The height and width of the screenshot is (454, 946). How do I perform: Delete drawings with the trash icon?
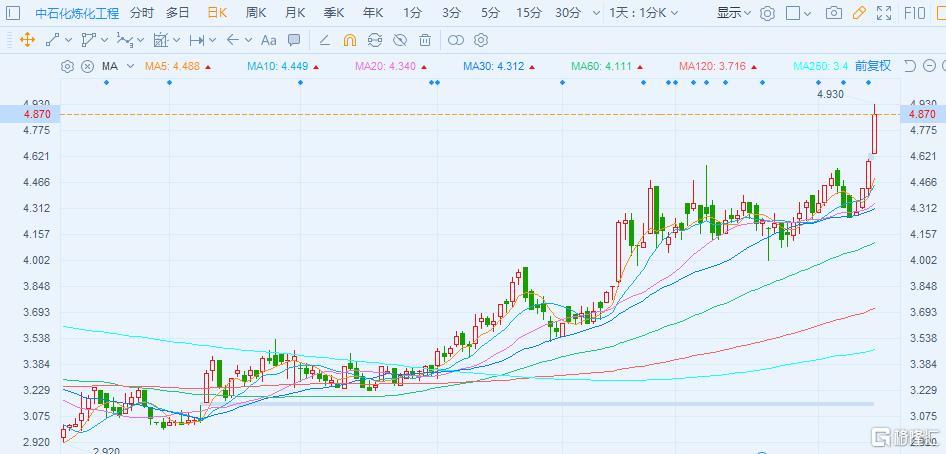(x=425, y=40)
